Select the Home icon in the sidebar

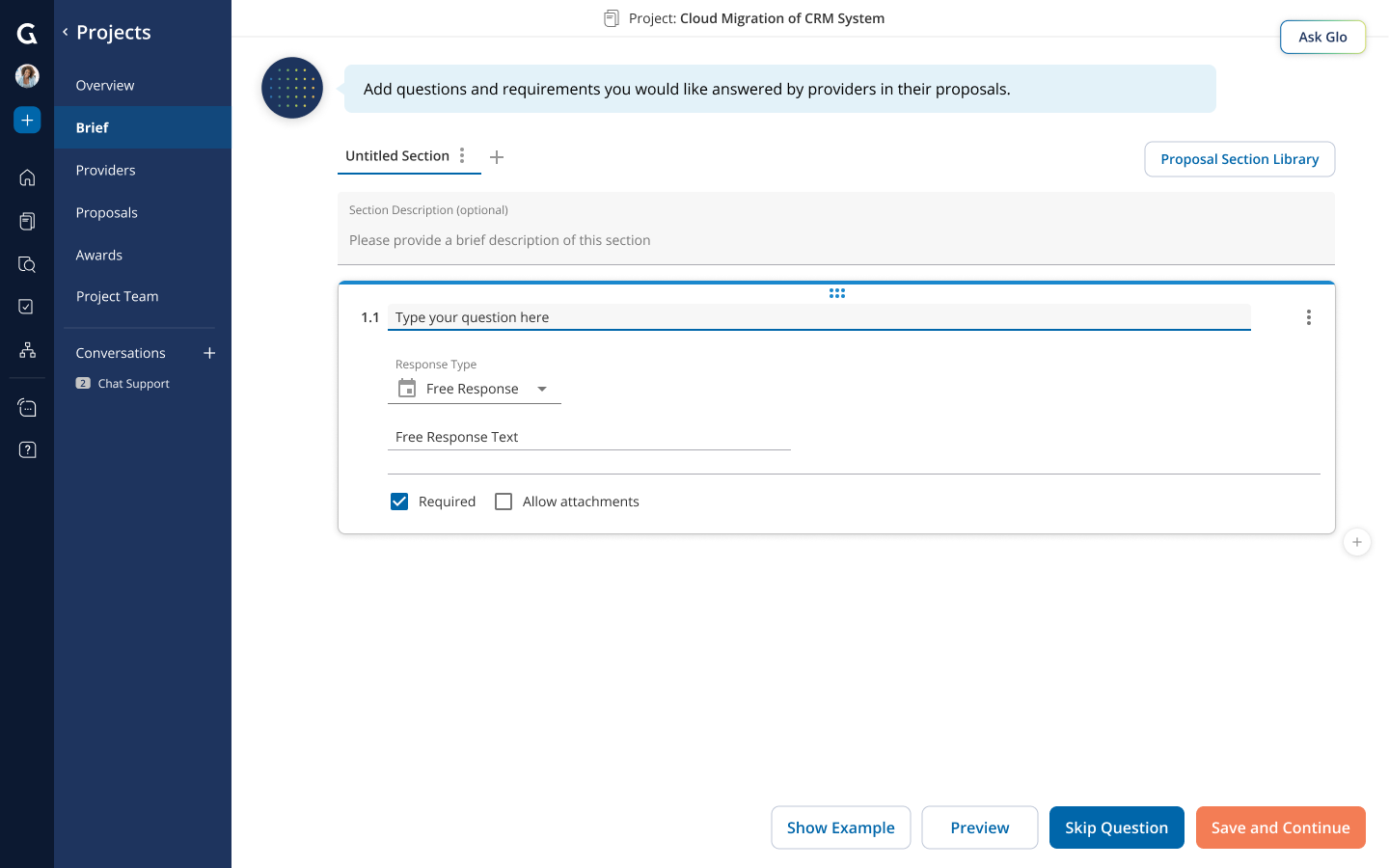click(x=27, y=177)
